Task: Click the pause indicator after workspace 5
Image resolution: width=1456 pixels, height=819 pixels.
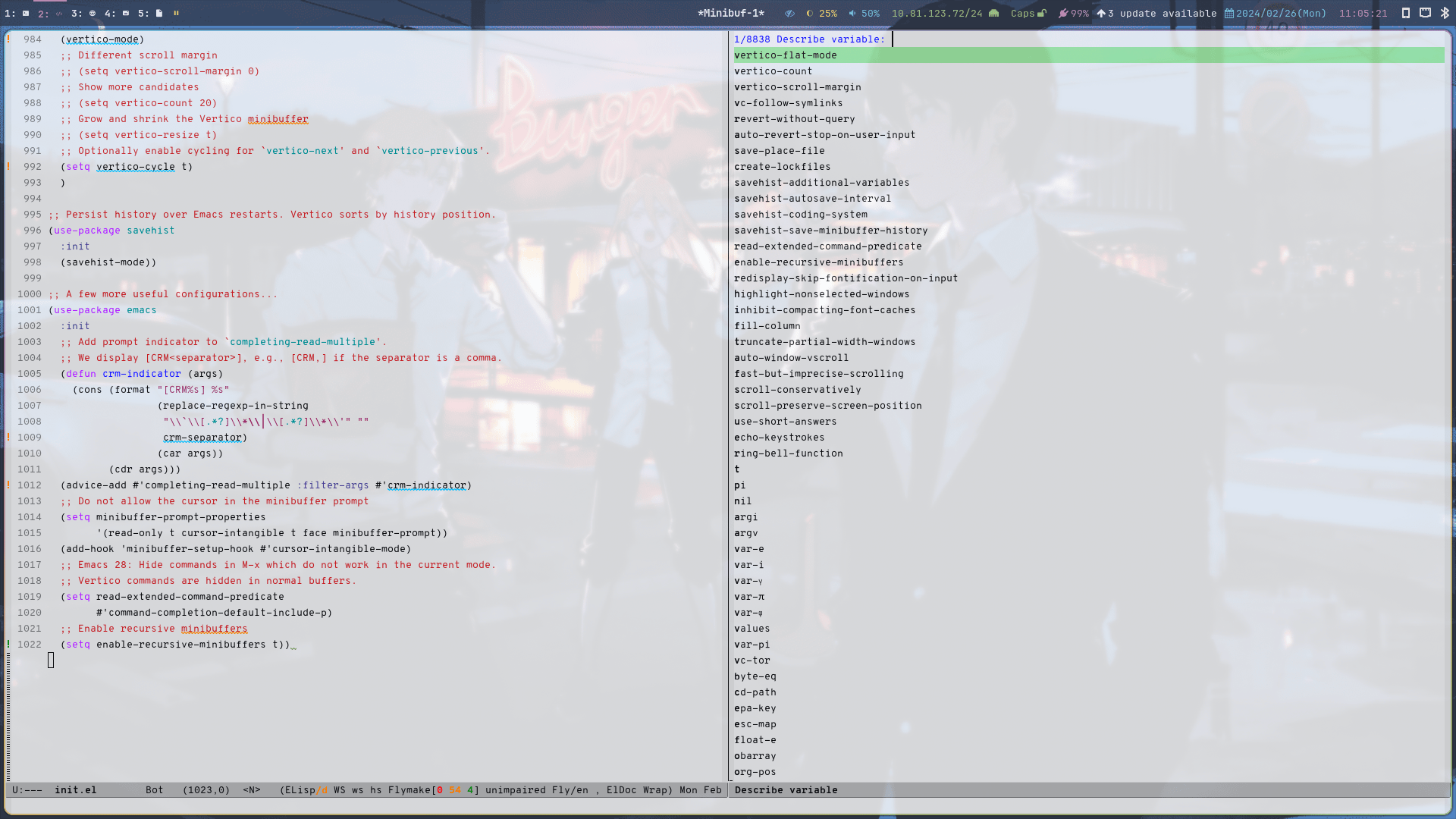Action: pyautogui.click(x=177, y=13)
